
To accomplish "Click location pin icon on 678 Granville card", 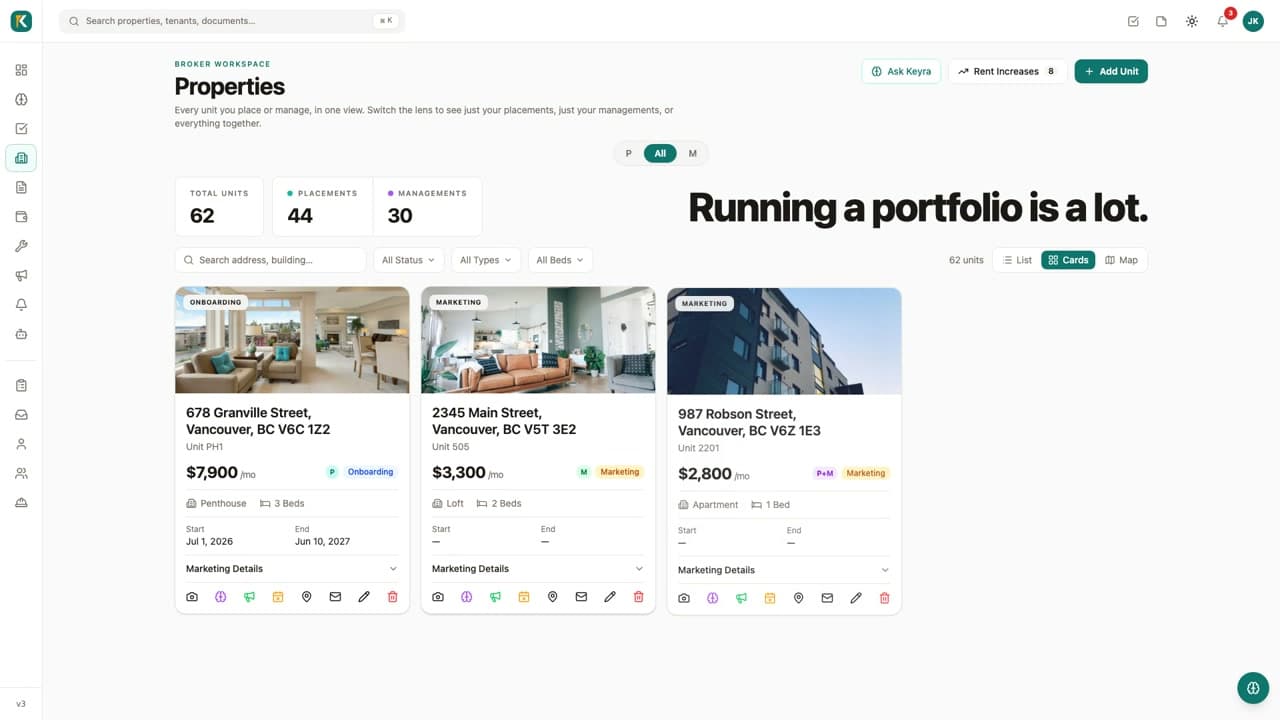I will pyautogui.click(x=307, y=597).
